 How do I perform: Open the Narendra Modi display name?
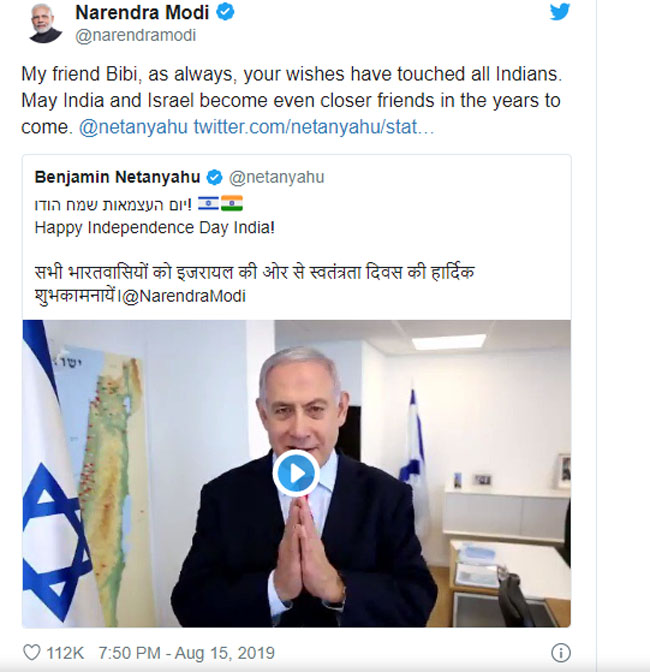pyautogui.click(x=144, y=13)
